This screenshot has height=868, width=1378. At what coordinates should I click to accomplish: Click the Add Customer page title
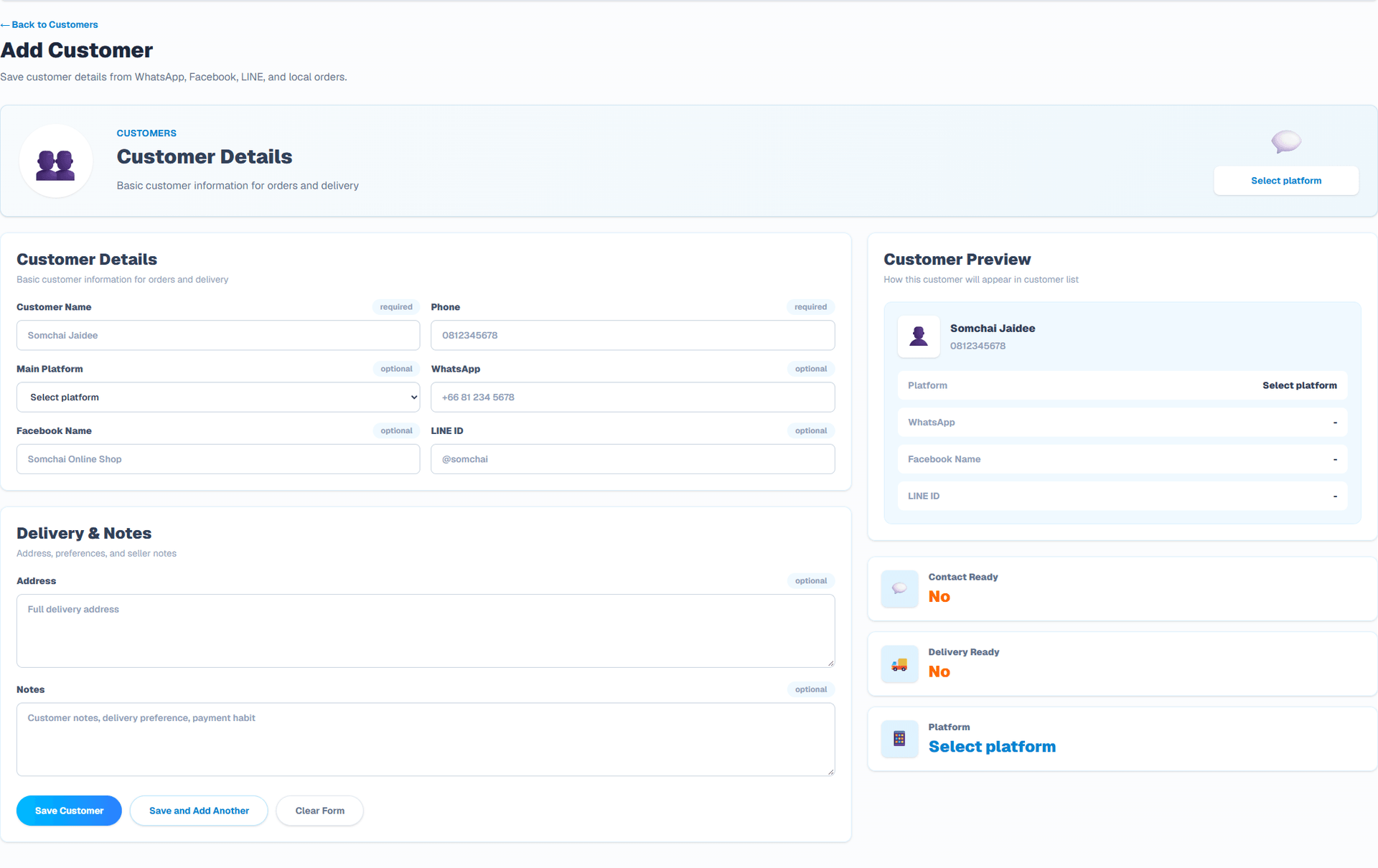pos(77,50)
